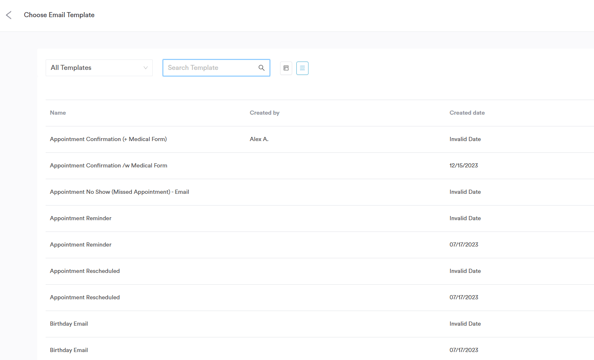The width and height of the screenshot is (594, 360).
Task: Select Appointment Reminder template with Invalid Date
Action: coord(81,218)
